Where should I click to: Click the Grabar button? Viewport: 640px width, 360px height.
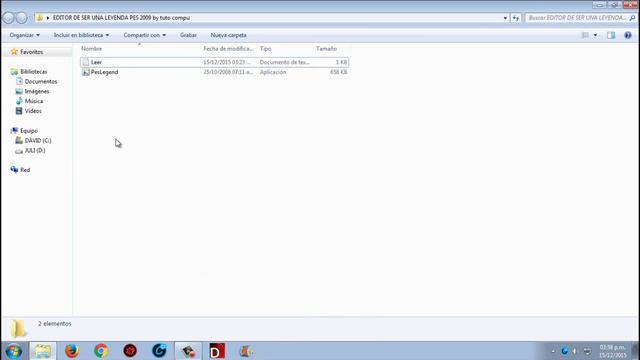coord(188,35)
